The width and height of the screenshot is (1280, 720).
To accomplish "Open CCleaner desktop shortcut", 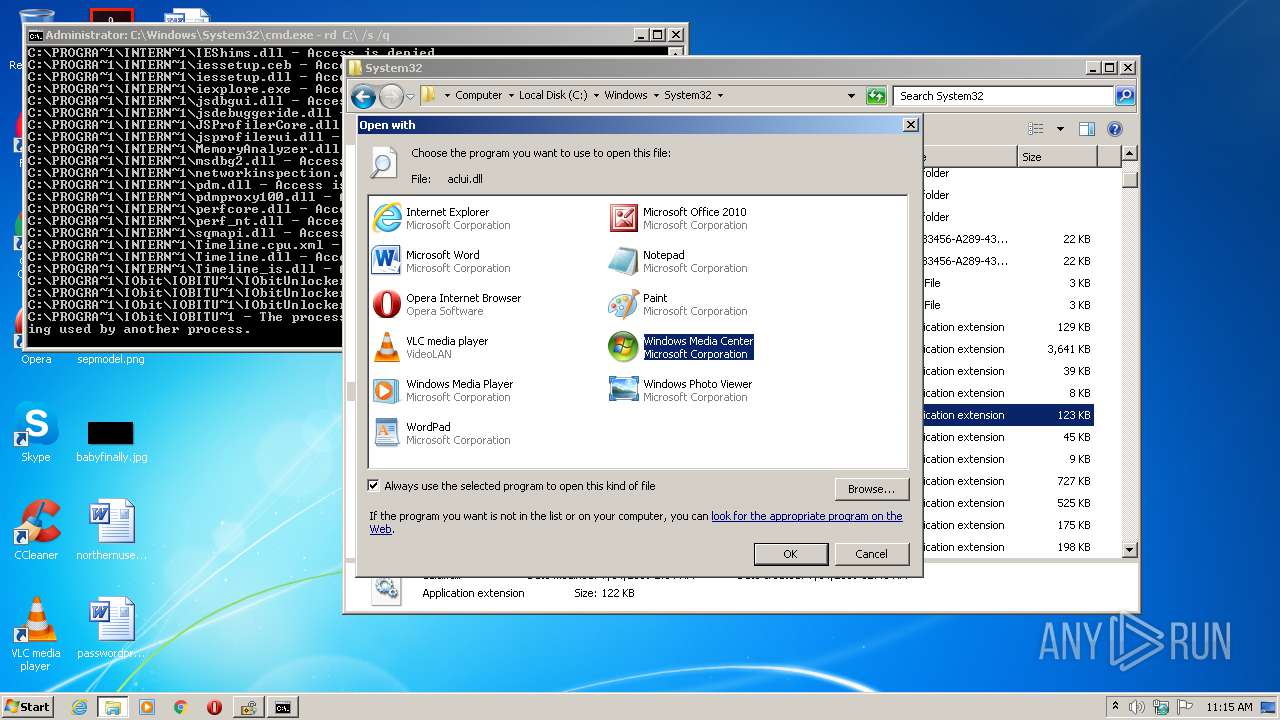I will [x=36, y=530].
